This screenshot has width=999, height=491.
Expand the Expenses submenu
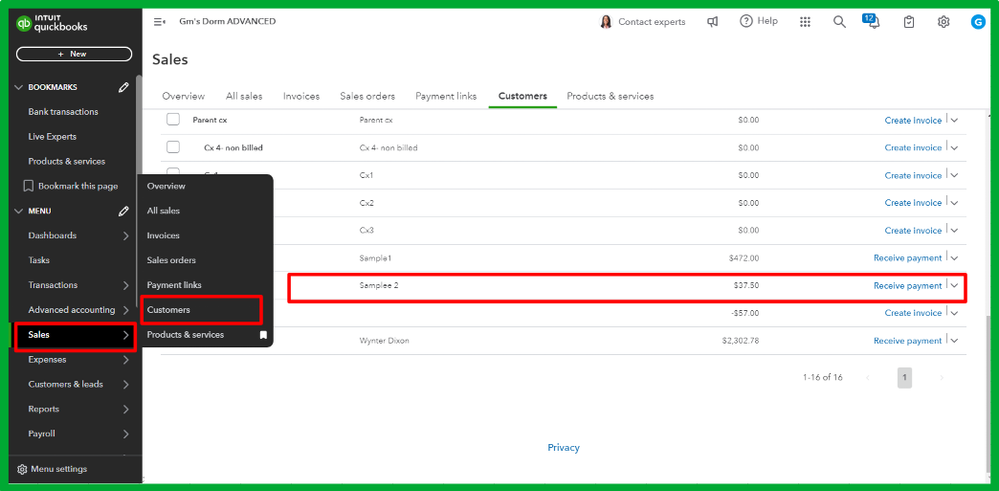click(126, 360)
